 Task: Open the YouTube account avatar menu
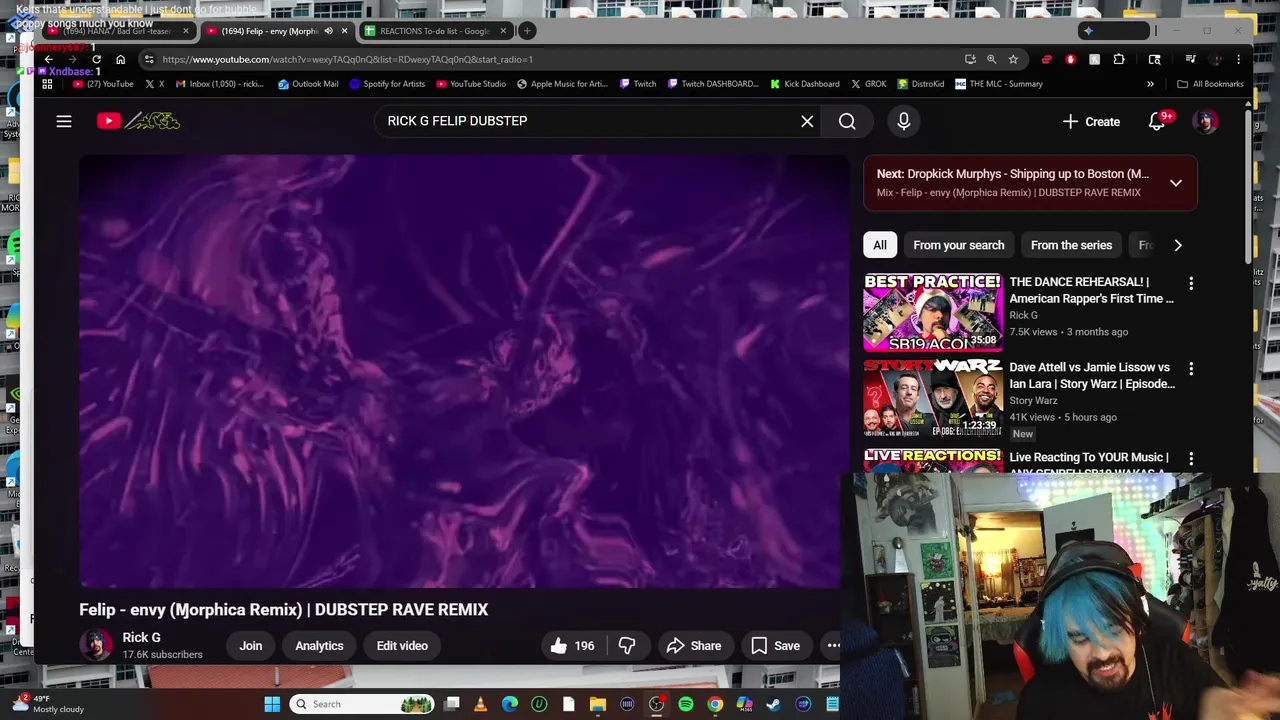click(x=1205, y=121)
